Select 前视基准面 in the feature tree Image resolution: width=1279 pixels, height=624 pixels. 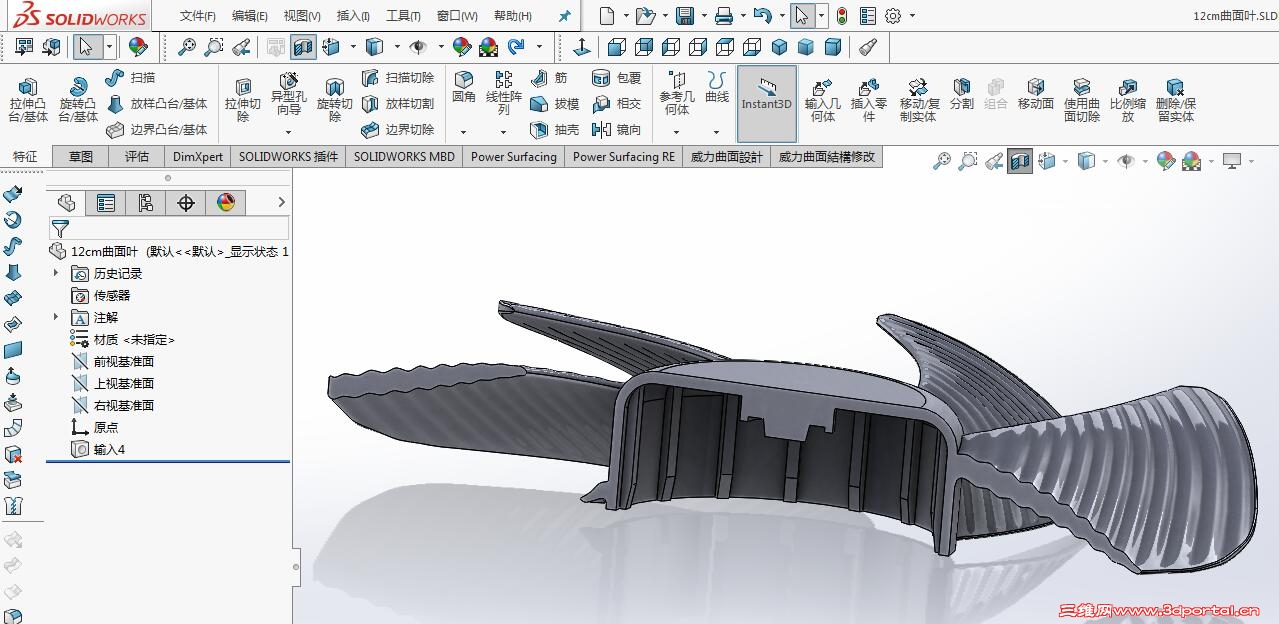click(124, 361)
